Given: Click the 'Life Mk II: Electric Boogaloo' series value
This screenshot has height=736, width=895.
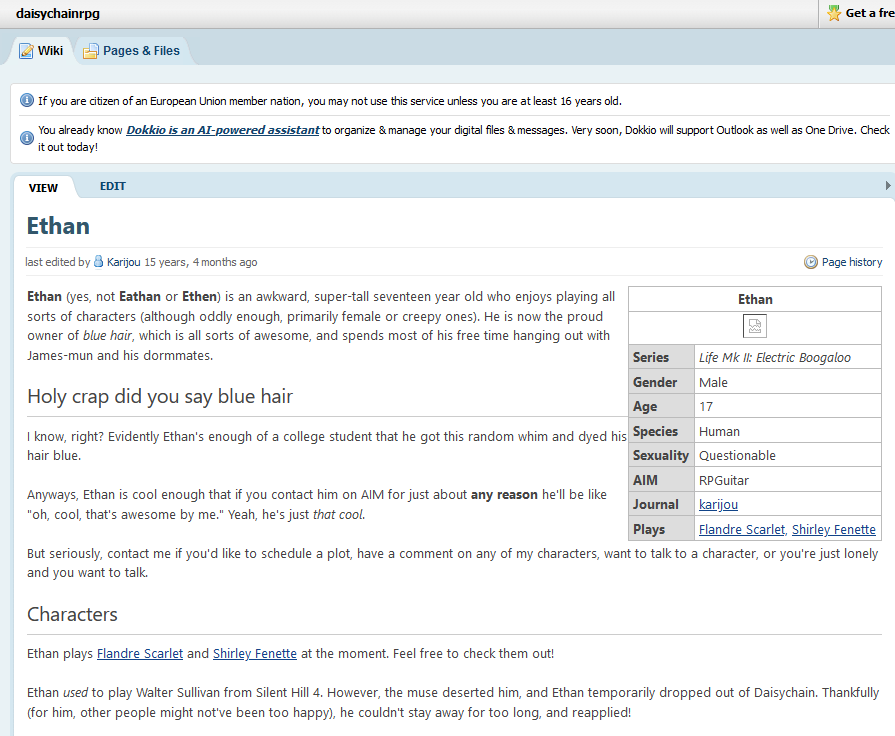Looking at the screenshot, I should pos(775,357).
